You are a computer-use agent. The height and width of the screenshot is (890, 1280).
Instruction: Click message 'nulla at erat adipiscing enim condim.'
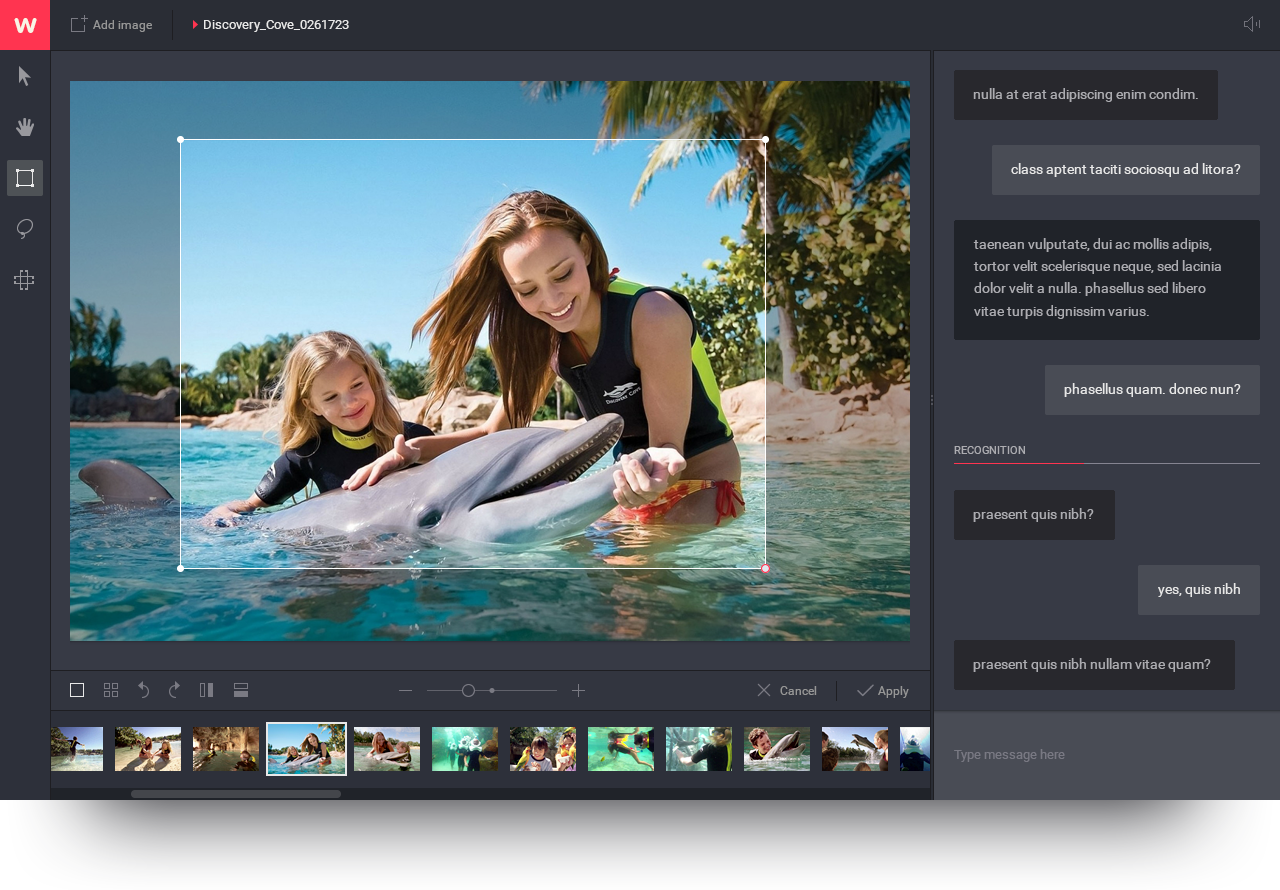pyautogui.click(x=1086, y=95)
